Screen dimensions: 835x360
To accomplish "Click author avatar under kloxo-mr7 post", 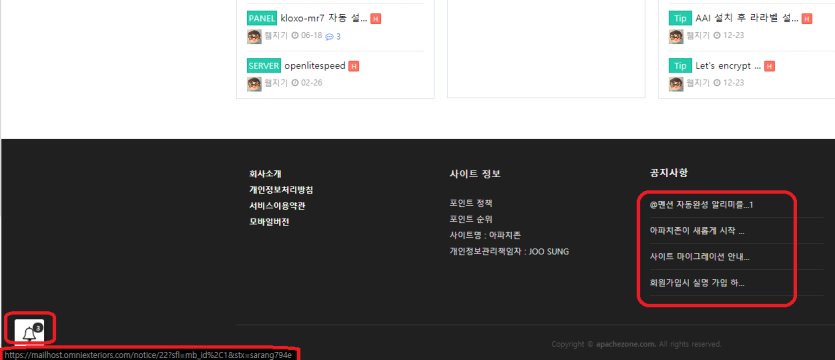I will point(254,36).
